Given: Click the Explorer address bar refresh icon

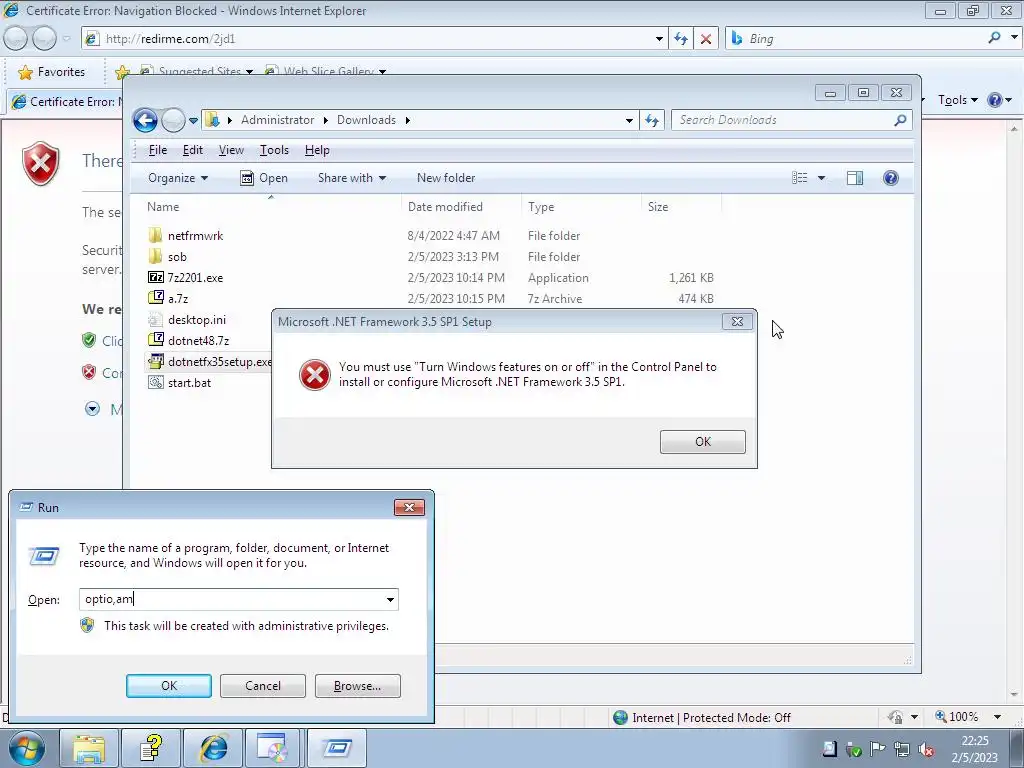Looking at the screenshot, I should click(x=652, y=120).
